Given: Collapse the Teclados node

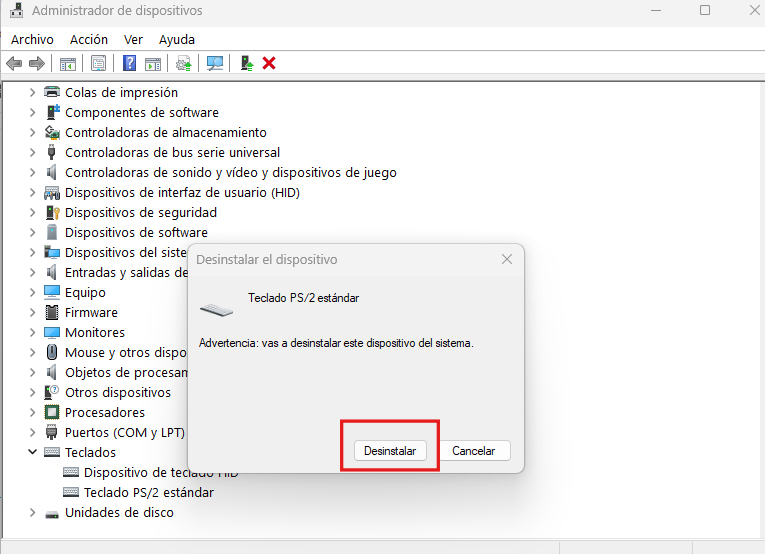Looking at the screenshot, I should pos(32,452).
